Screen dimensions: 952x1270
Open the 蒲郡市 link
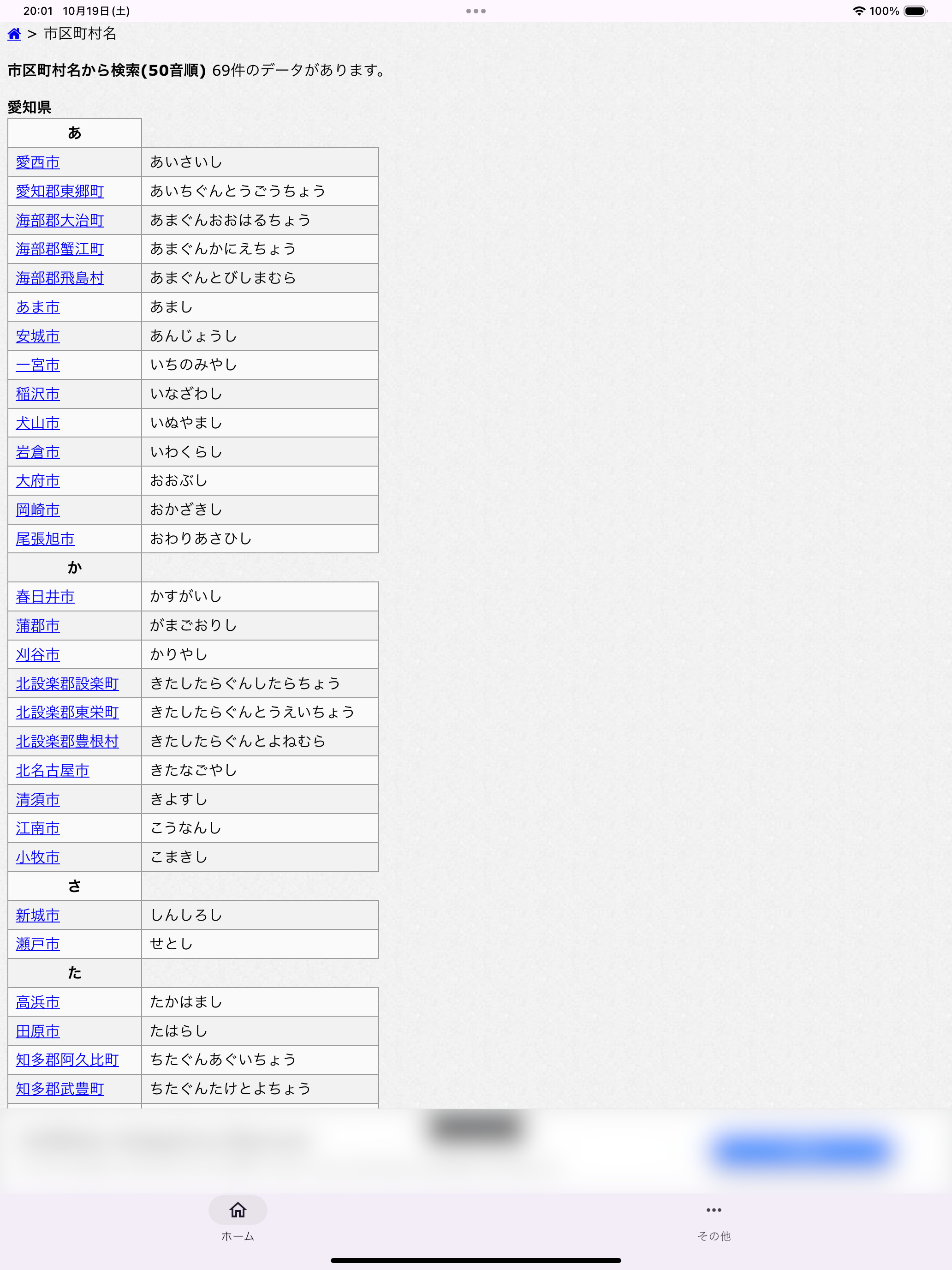(x=38, y=626)
